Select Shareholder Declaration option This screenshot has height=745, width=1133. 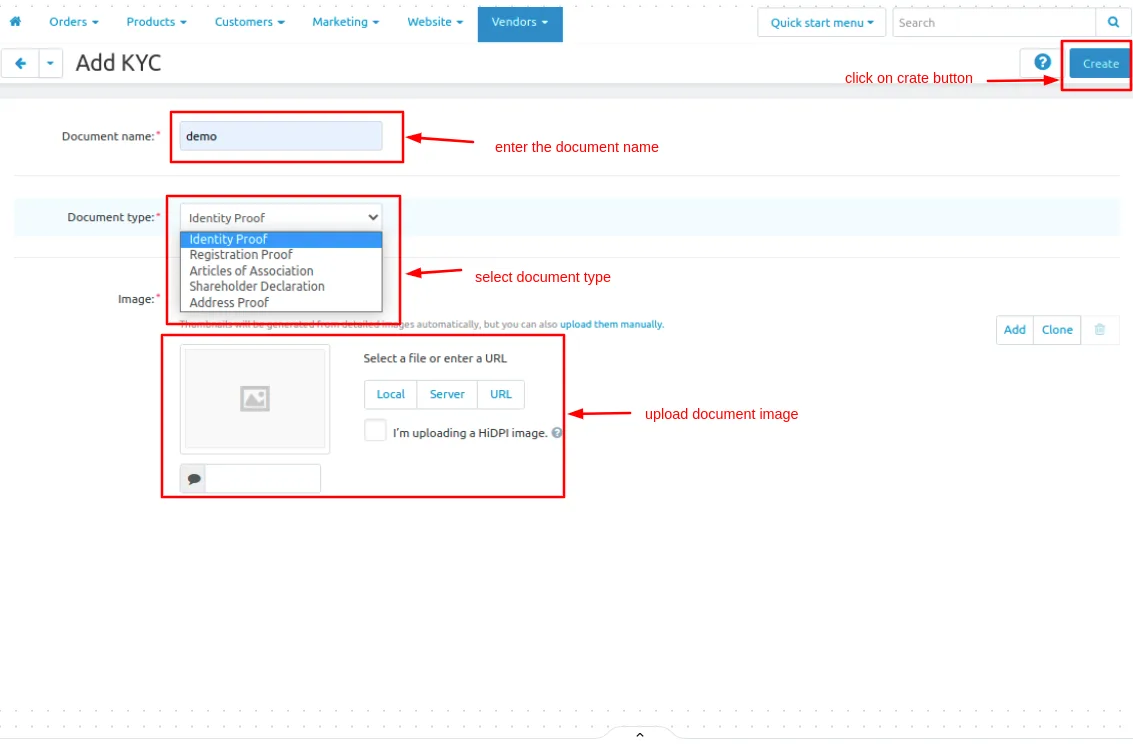281,287
